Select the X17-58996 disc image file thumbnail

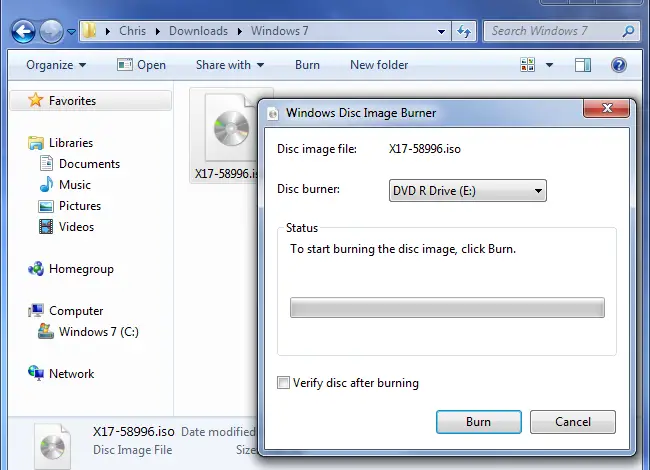pos(231,128)
